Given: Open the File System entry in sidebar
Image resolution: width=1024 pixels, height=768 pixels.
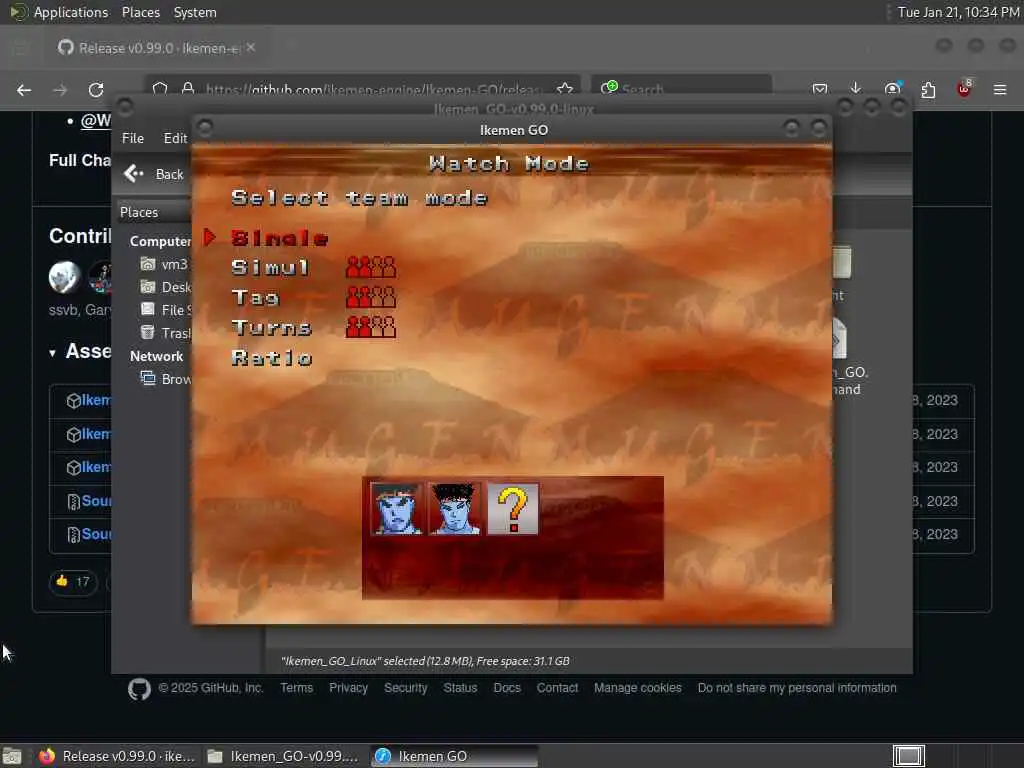Looking at the screenshot, I should (166, 310).
